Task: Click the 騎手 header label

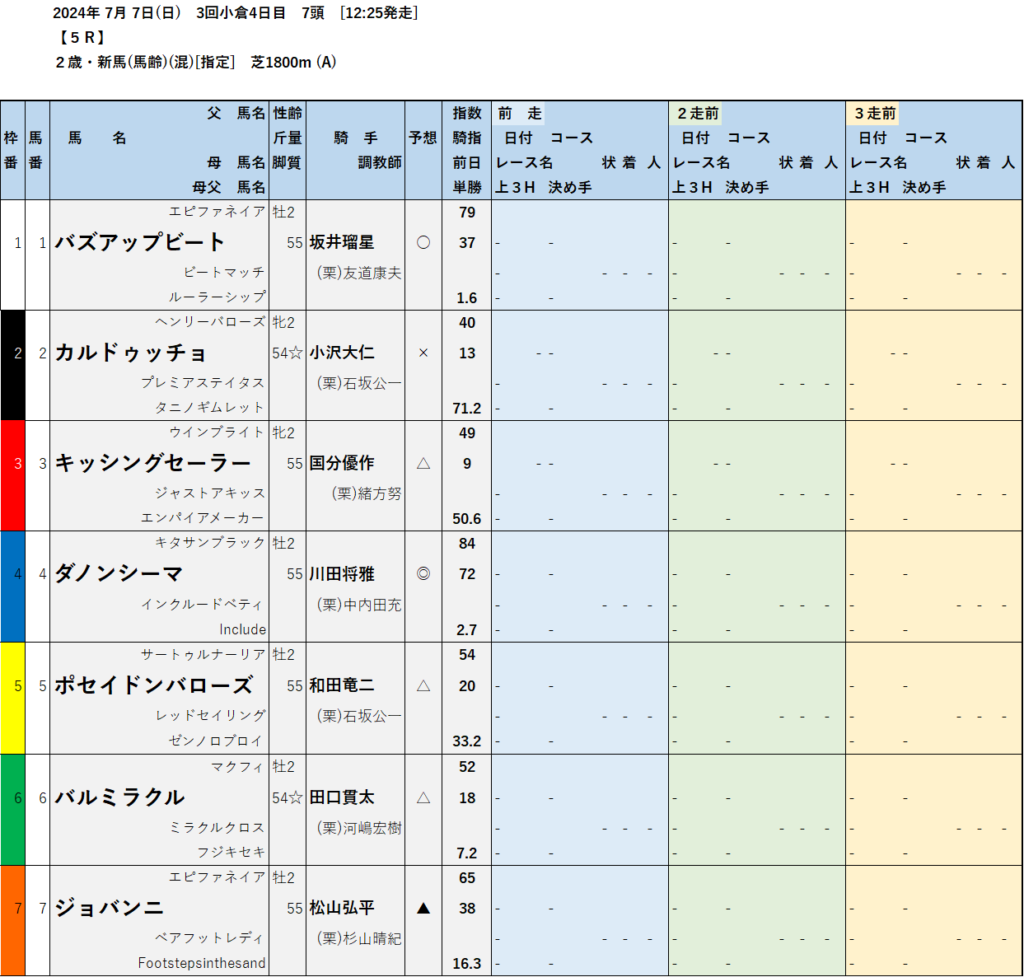Action: tap(356, 138)
